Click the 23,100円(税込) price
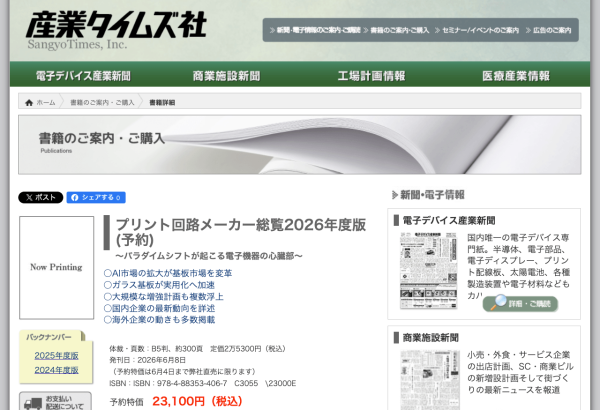Screen dimensions: 600x410 pyautogui.click(x=197, y=401)
